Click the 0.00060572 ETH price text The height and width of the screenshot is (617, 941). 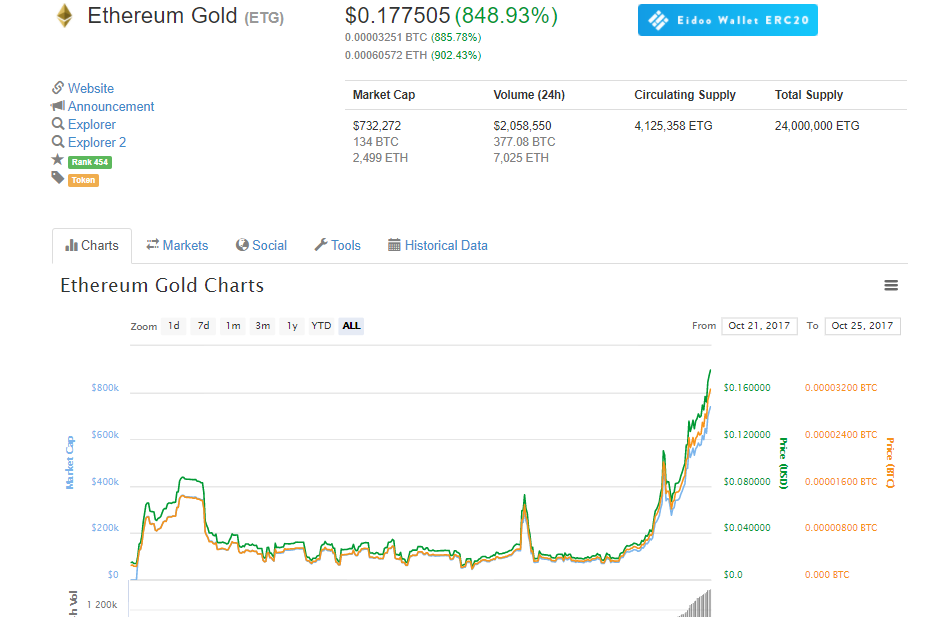386,55
